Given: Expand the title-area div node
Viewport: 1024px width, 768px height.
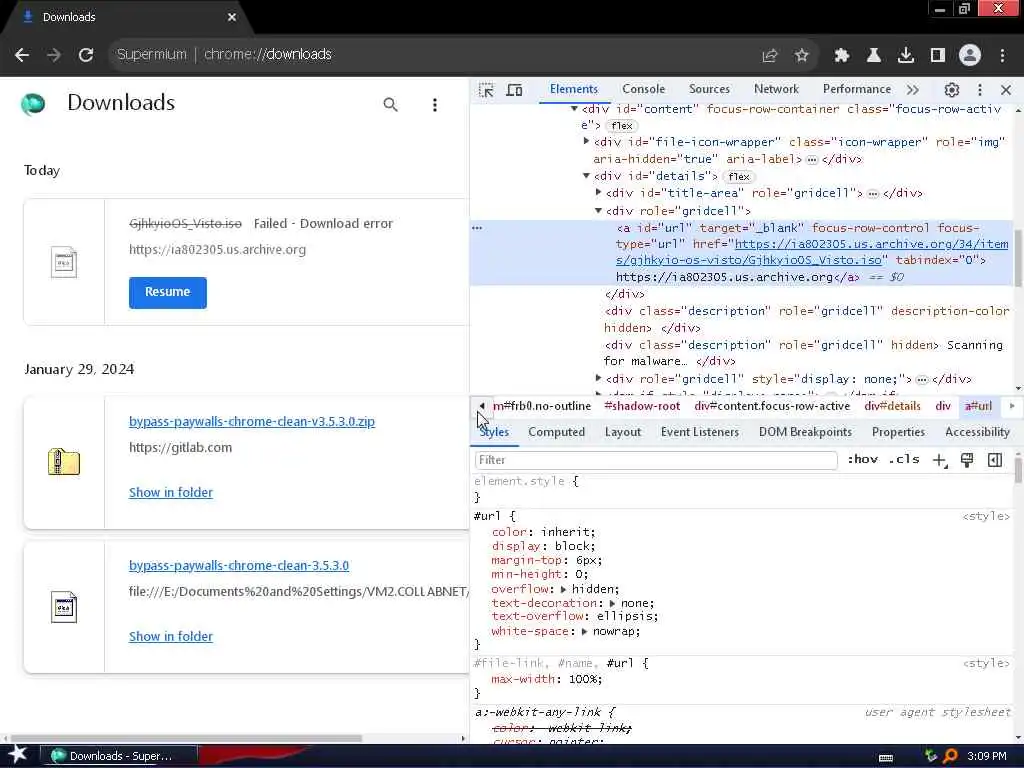Looking at the screenshot, I should click(x=598, y=193).
